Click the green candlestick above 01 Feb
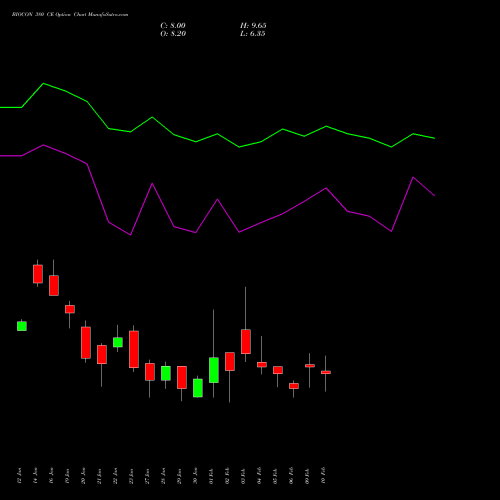This screenshot has height=500, width=500. (214, 370)
